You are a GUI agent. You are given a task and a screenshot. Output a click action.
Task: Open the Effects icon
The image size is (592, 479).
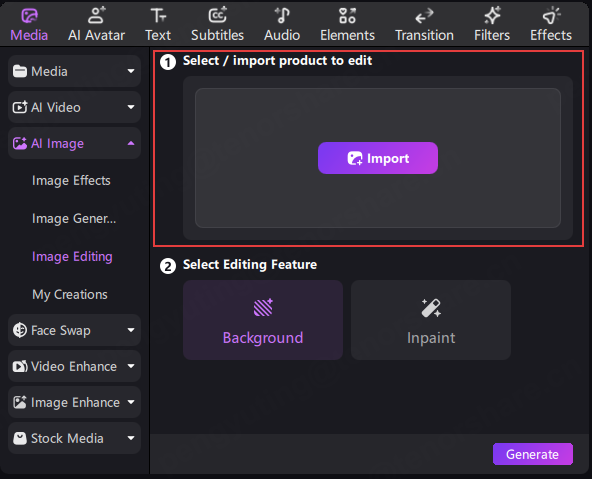coord(551,16)
